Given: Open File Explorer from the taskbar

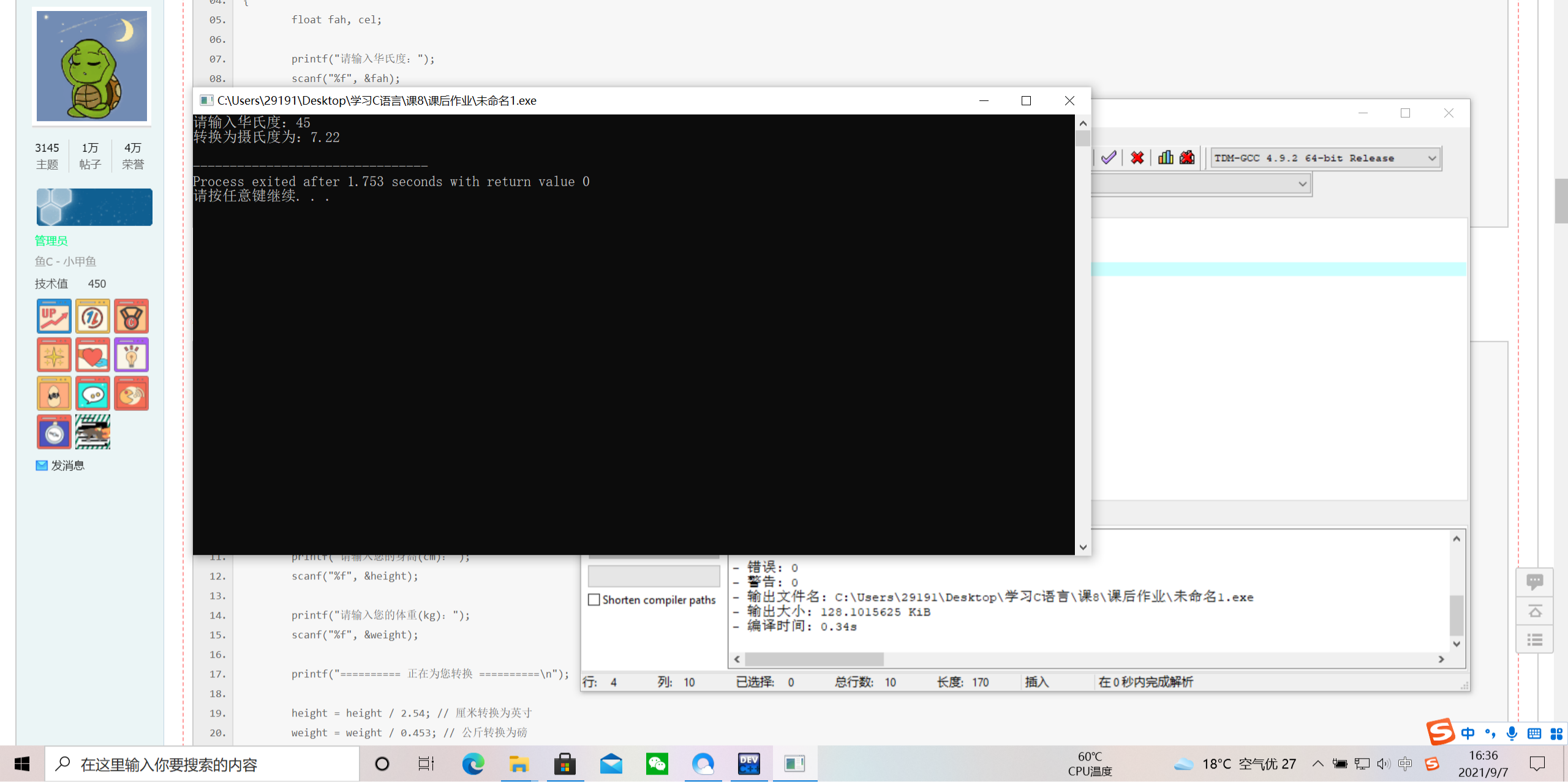Looking at the screenshot, I should [x=519, y=764].
